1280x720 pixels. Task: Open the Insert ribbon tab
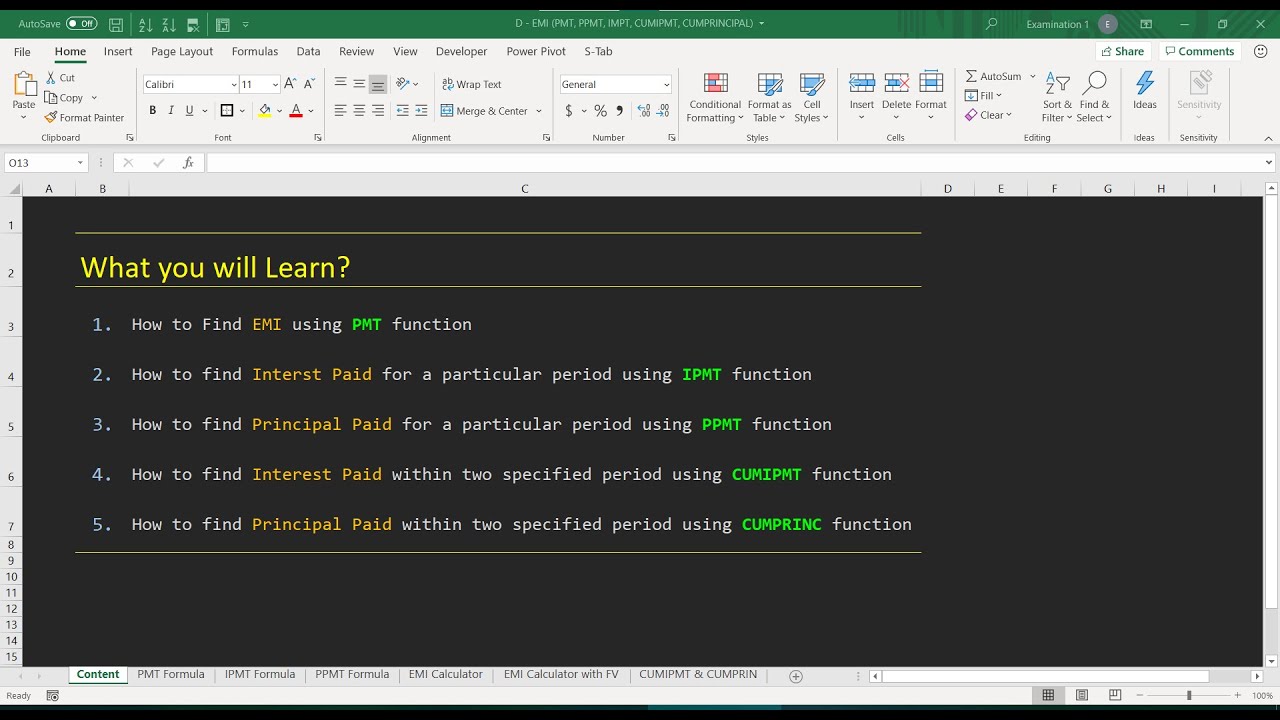[118, 51]
